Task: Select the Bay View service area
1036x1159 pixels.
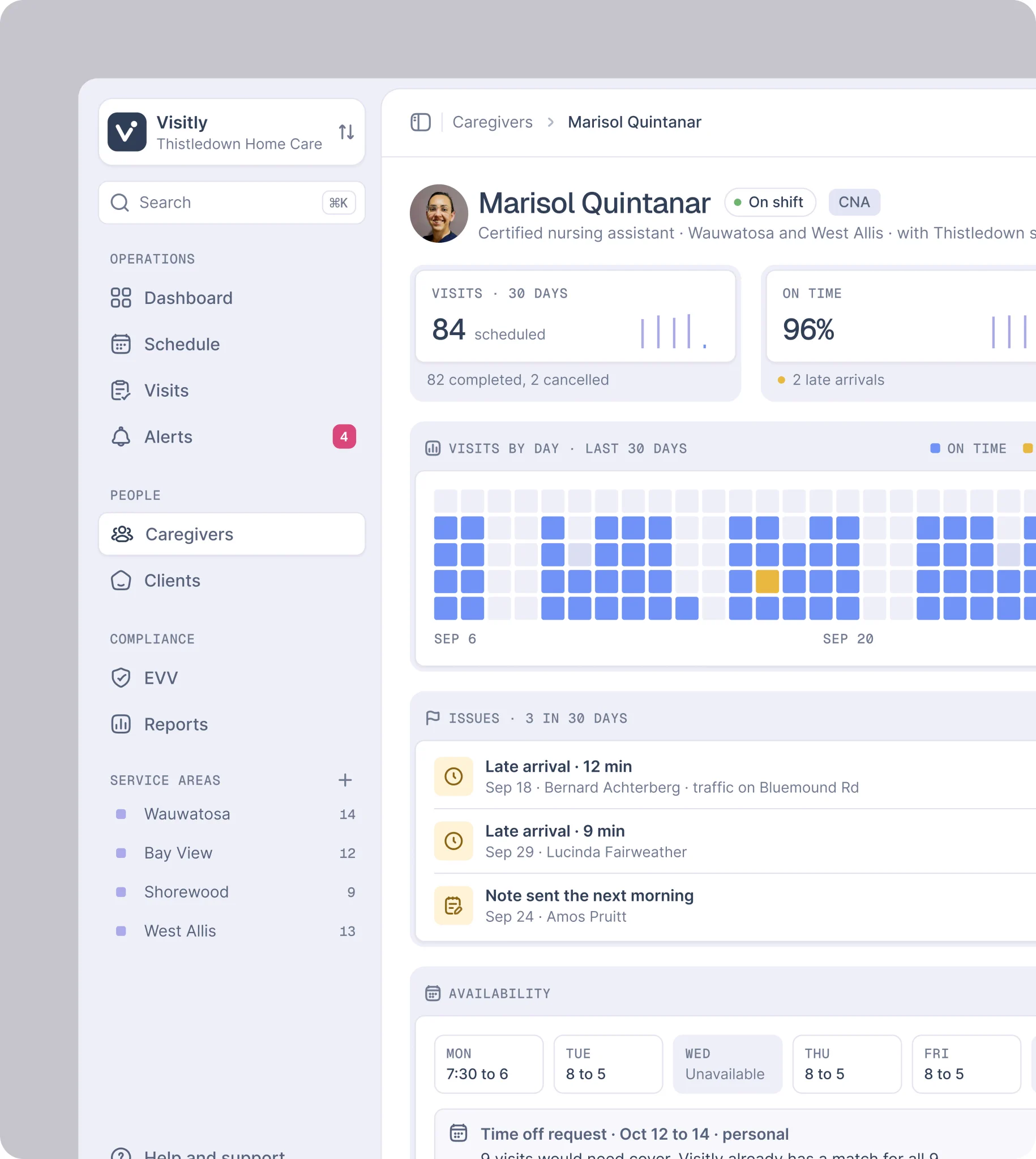Action: (232, 853)
